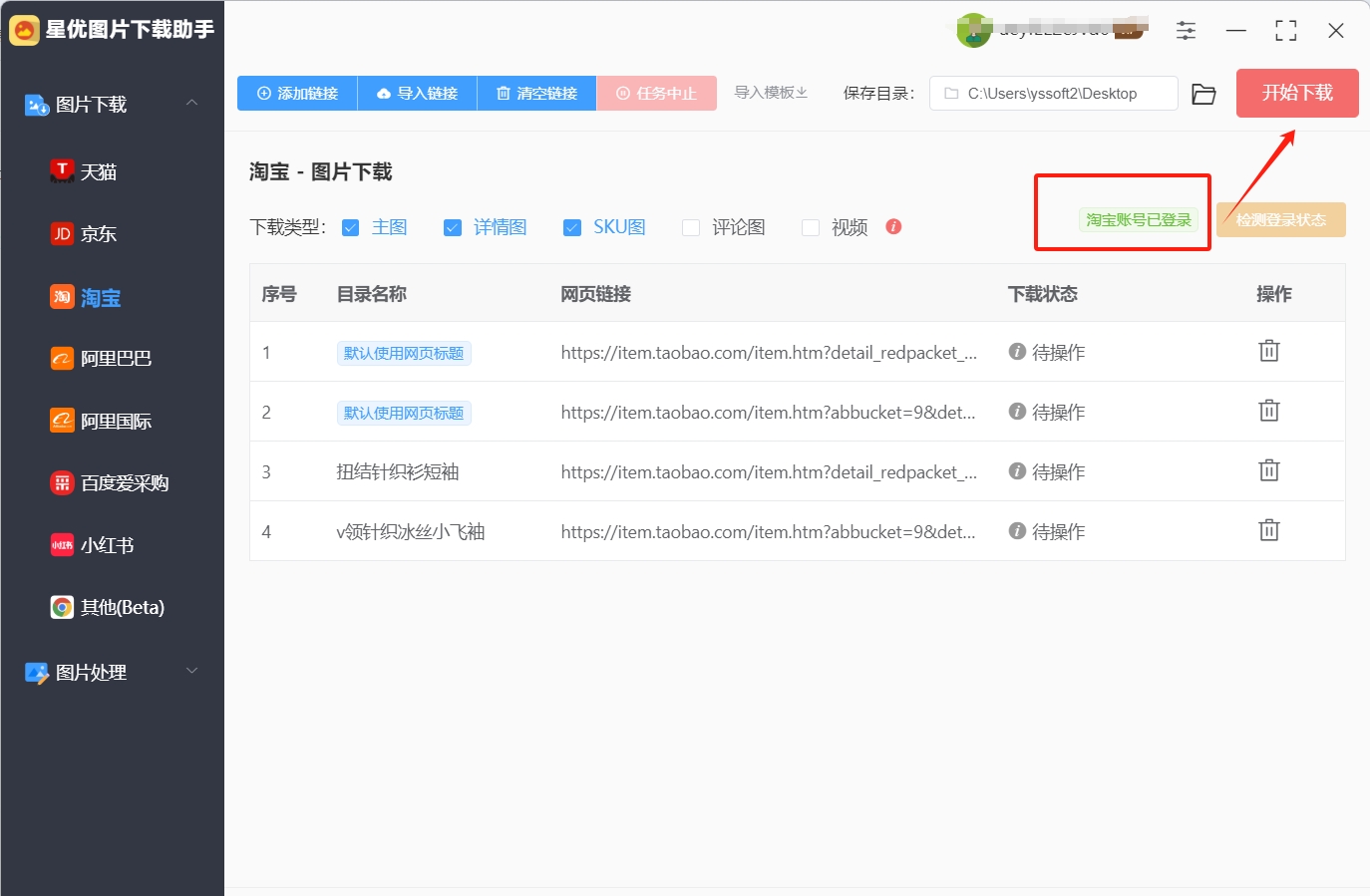Open the JD (京东) download section
This screenshot has height=896, width=1370.
click(x=84, y=234)
